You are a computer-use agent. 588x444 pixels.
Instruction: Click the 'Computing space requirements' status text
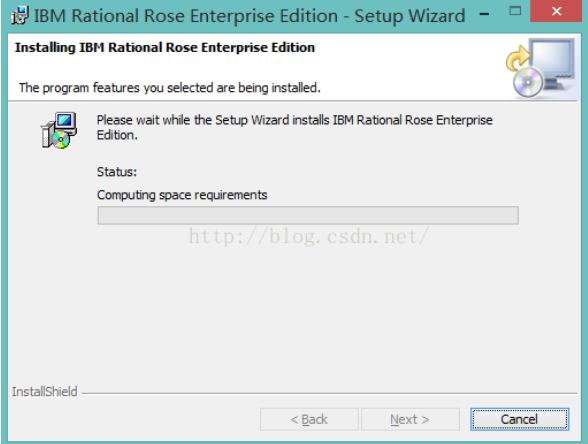[182, 195]
